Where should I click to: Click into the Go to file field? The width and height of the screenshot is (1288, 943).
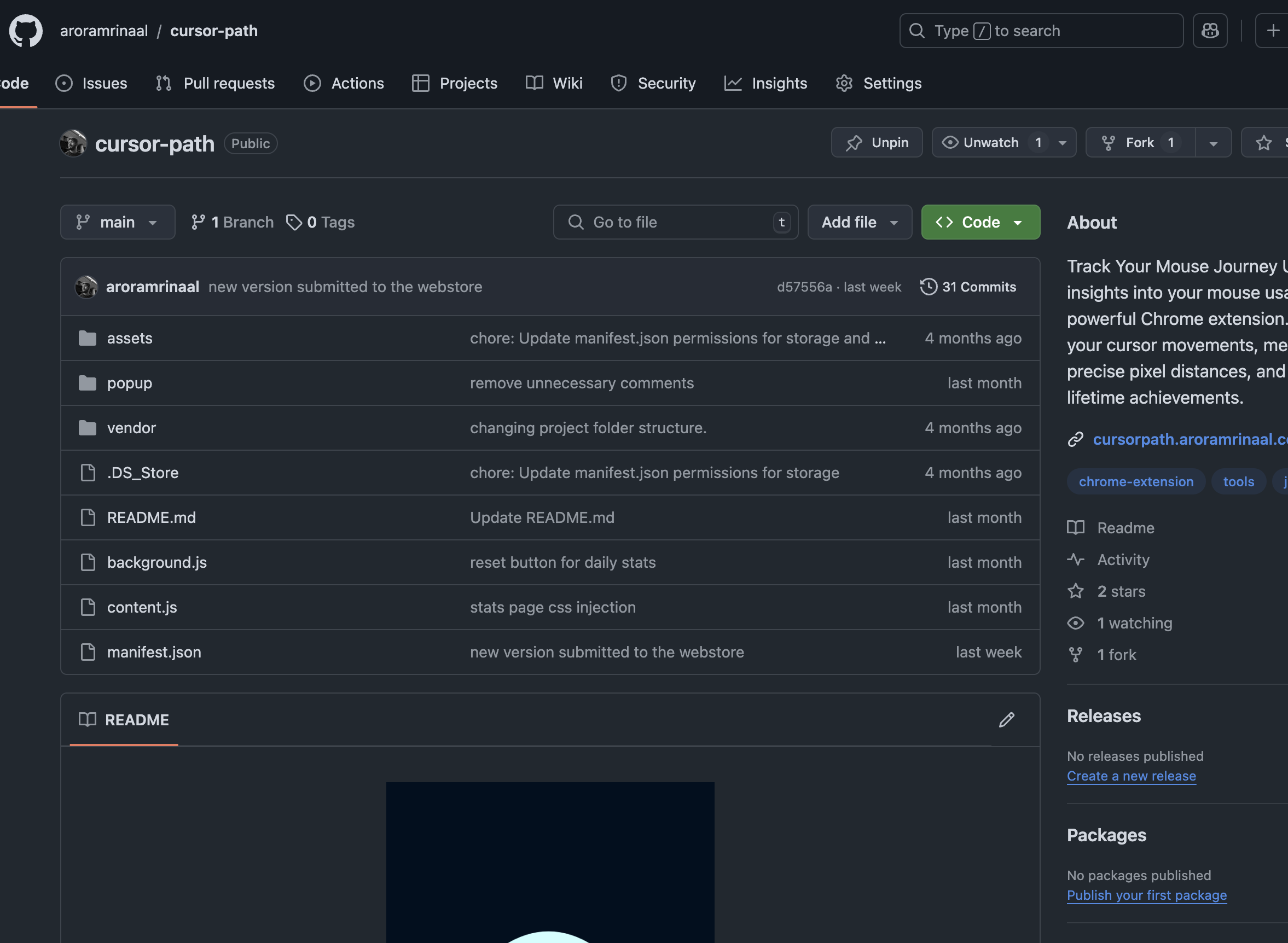click(x=675, y=223)
